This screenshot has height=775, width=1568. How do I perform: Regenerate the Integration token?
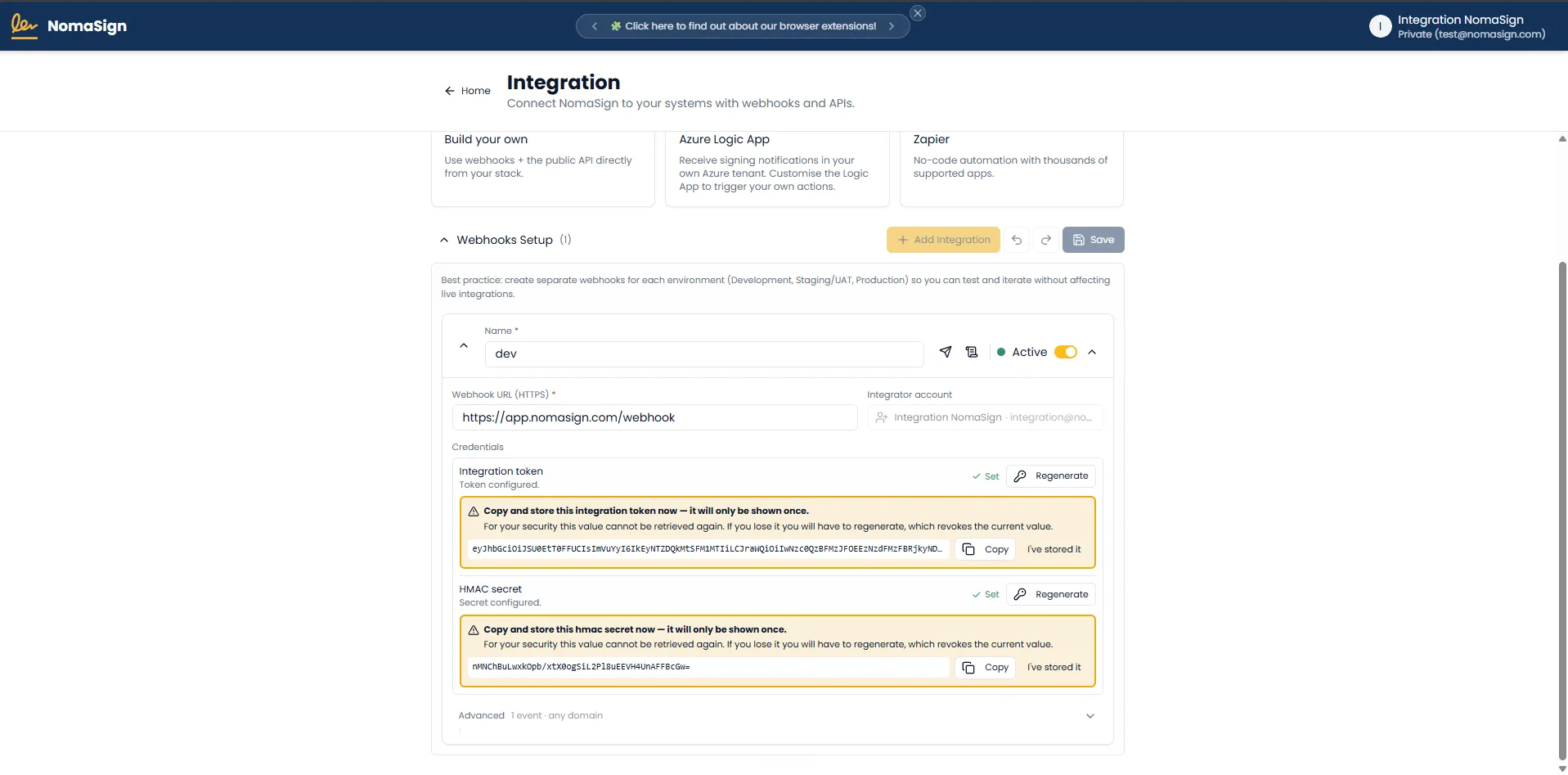coord(1051,476)
